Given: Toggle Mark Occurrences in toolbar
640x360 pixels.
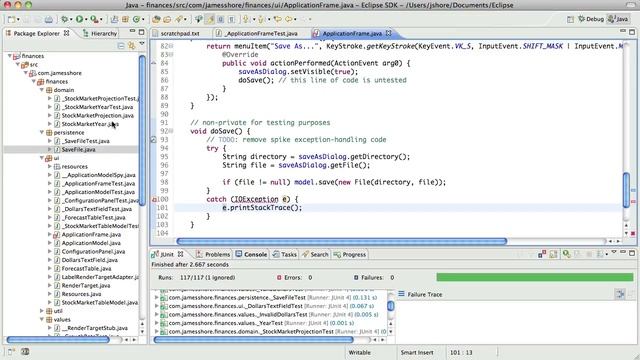Looking at the screenshot, I should pyautogui.click(x=210, y=19).
